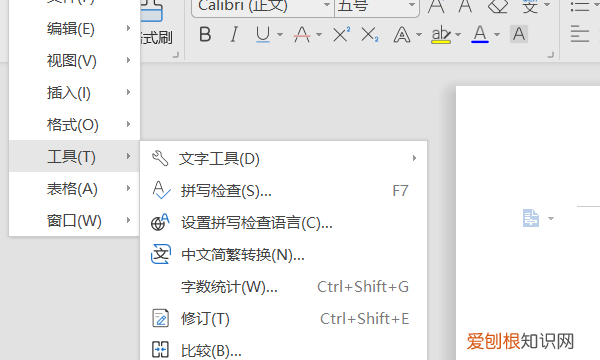Image resolution: width=600 pixels, height=360 pixels.
Task: Apply bullet list formatting
Action: [x=580, y=6]
